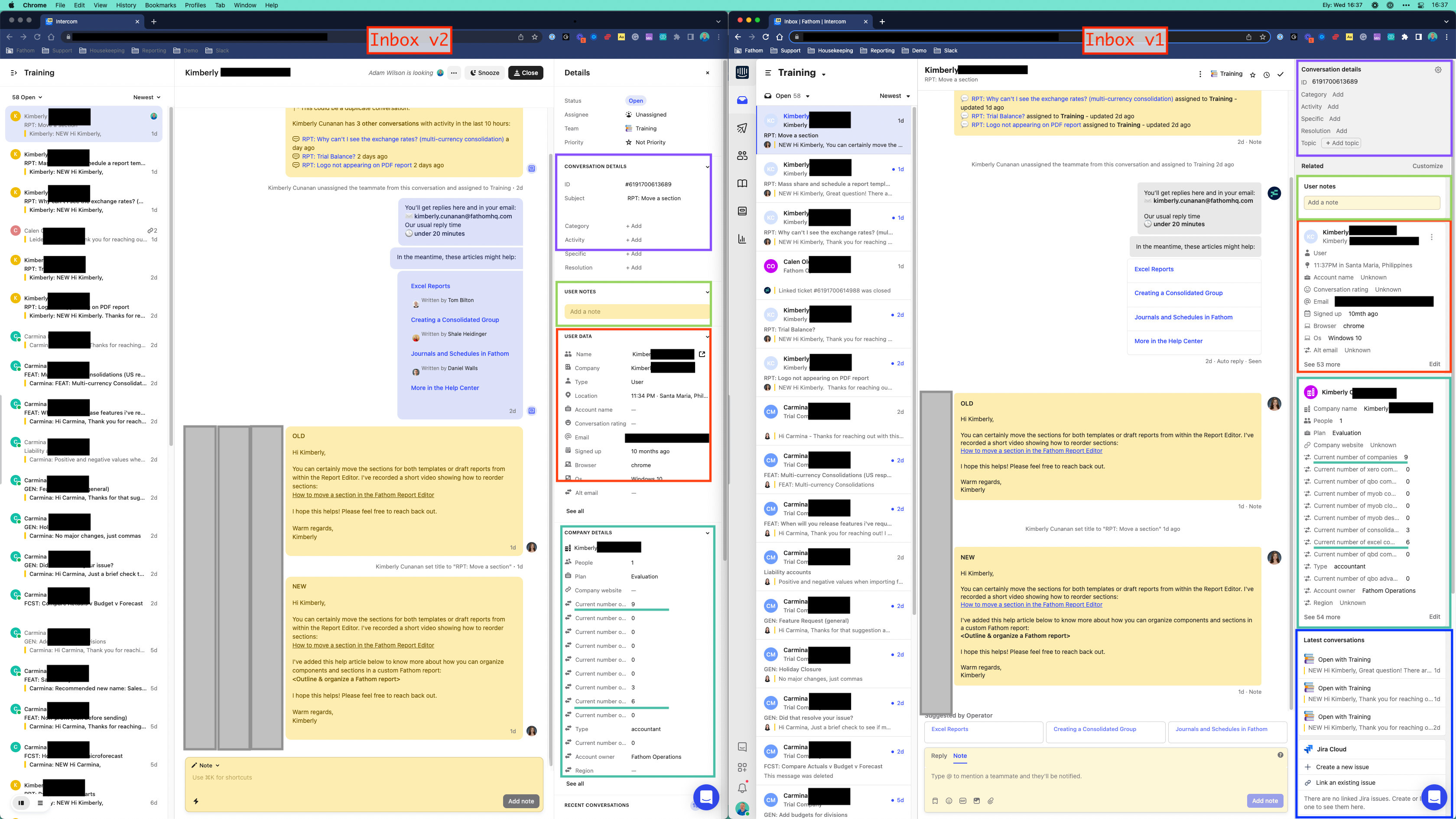
Task: Open macOS Control Center in menu bar
Action: tap(1420, 5)
